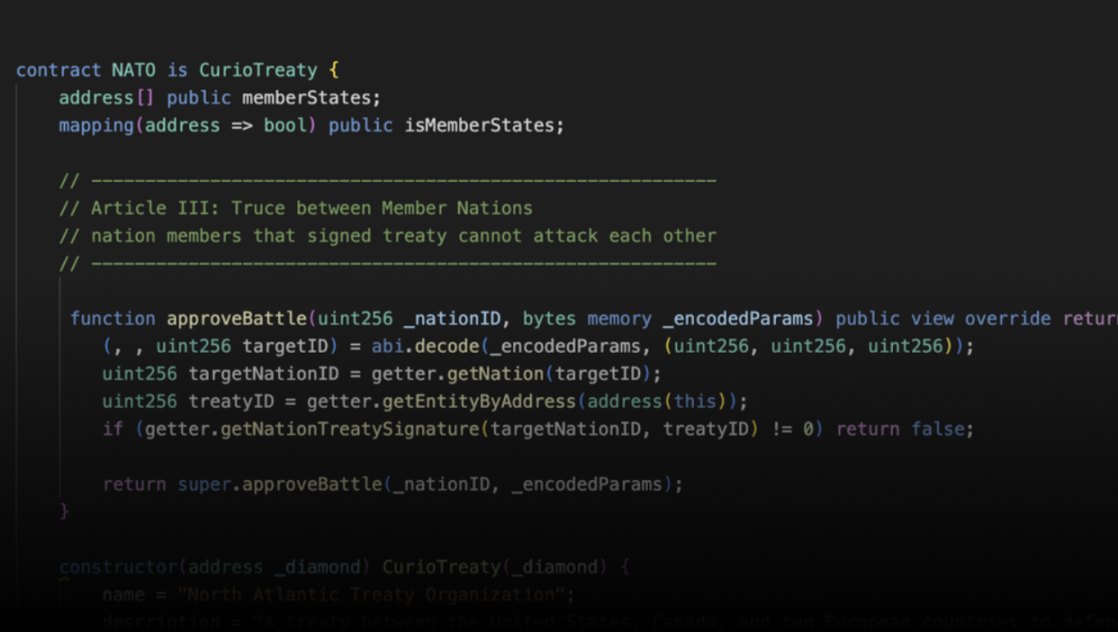This screenshot has width=1118, height=632.
Task: Click the 'getNationTreatySignature' method call
Action: [x=349, y=429]
